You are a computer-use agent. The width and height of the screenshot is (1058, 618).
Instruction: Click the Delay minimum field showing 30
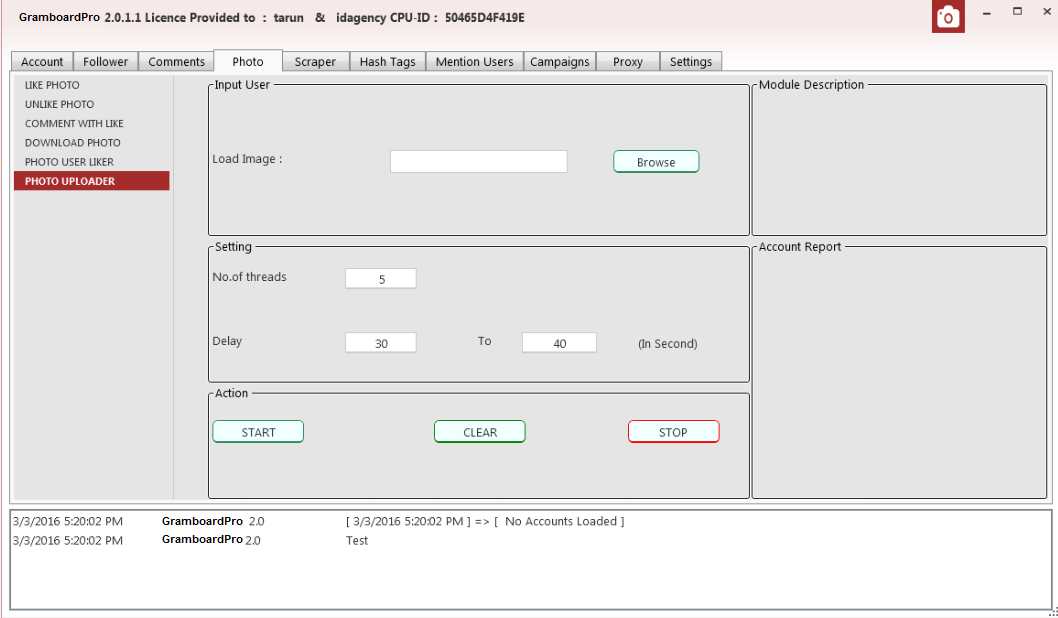[381, 343]
